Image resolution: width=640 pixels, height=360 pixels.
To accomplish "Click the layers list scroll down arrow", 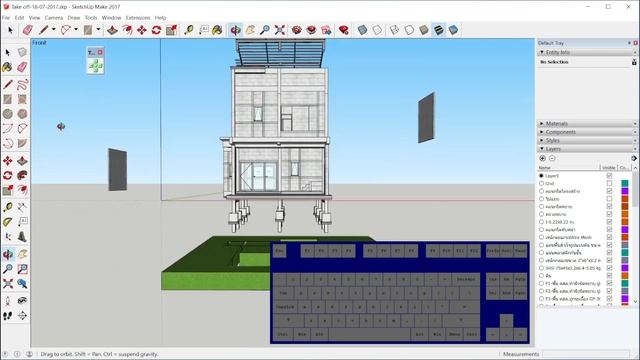I will 635,301.
